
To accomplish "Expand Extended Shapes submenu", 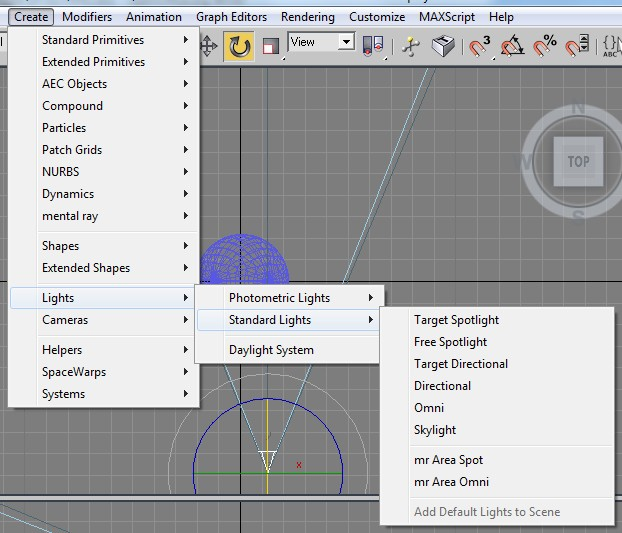I will pos(104,268).
